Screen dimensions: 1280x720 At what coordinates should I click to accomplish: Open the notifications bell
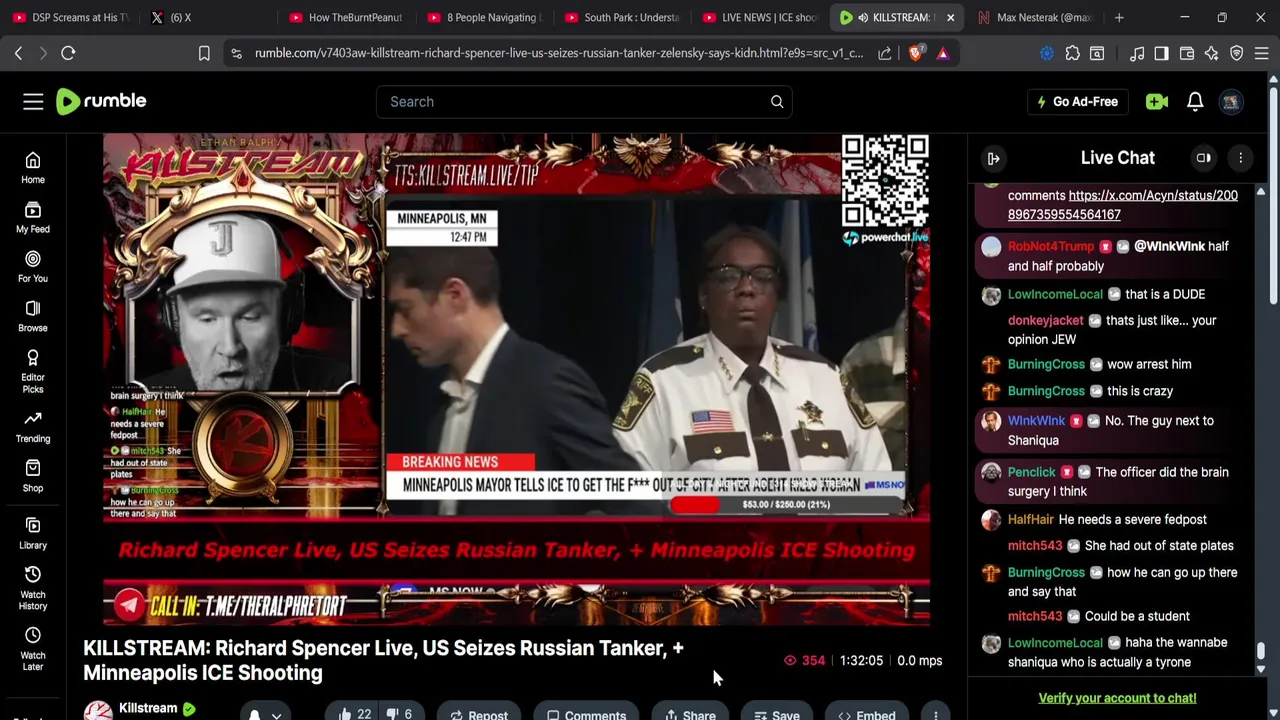point(1195,101)
